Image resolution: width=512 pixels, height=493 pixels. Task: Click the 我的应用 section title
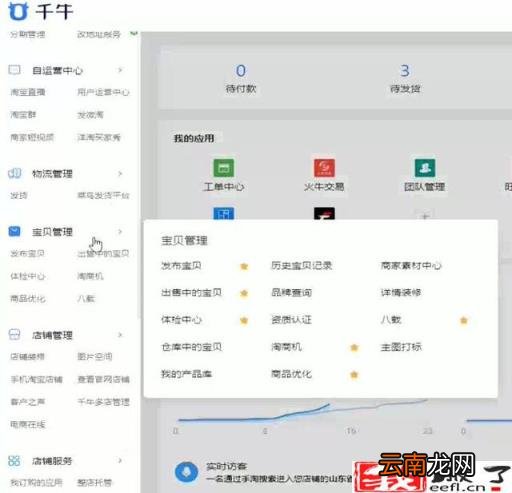click(194, 138)
